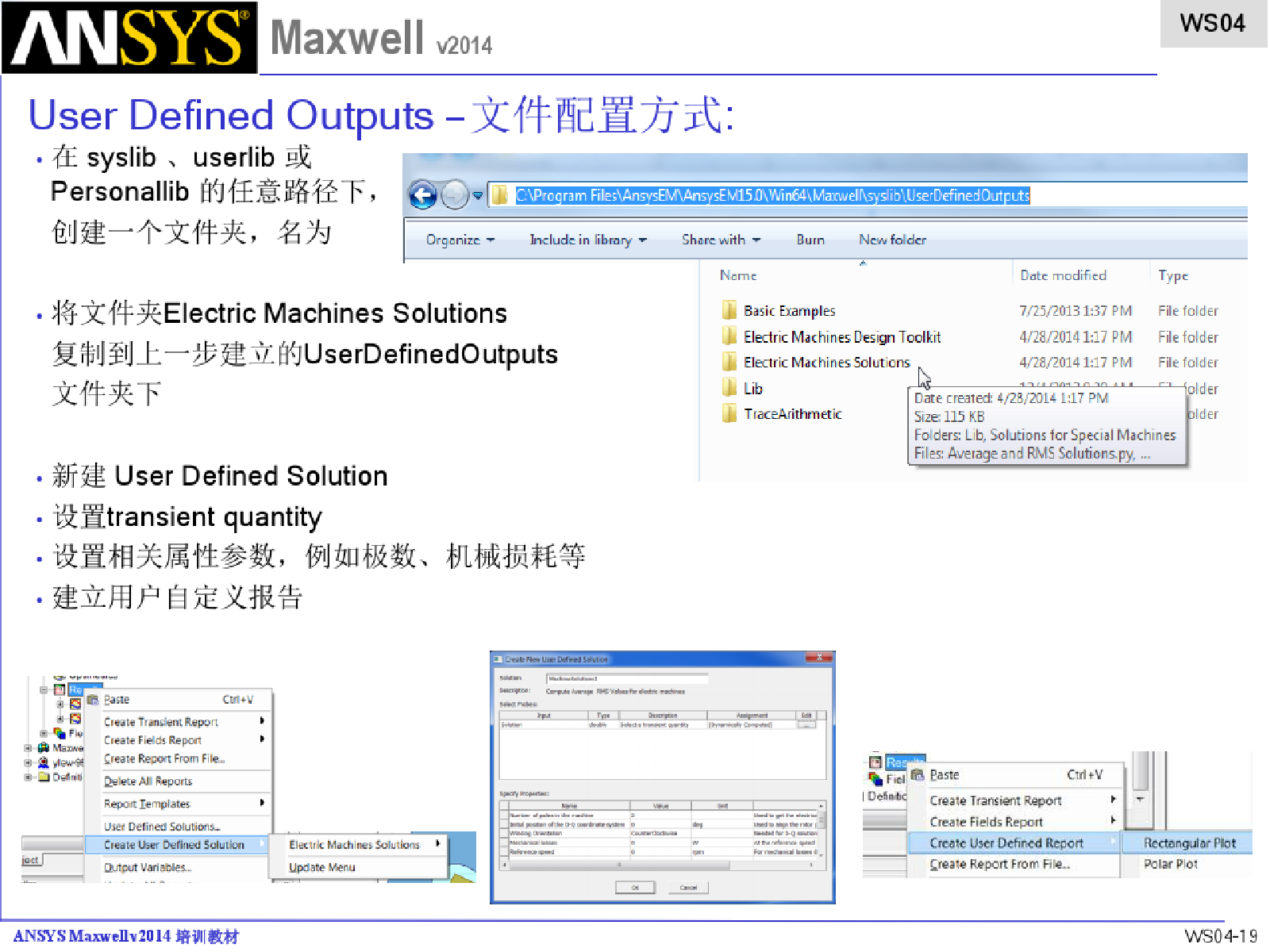
Task: Click the Project tab below the tree
Action: [31, 860]
